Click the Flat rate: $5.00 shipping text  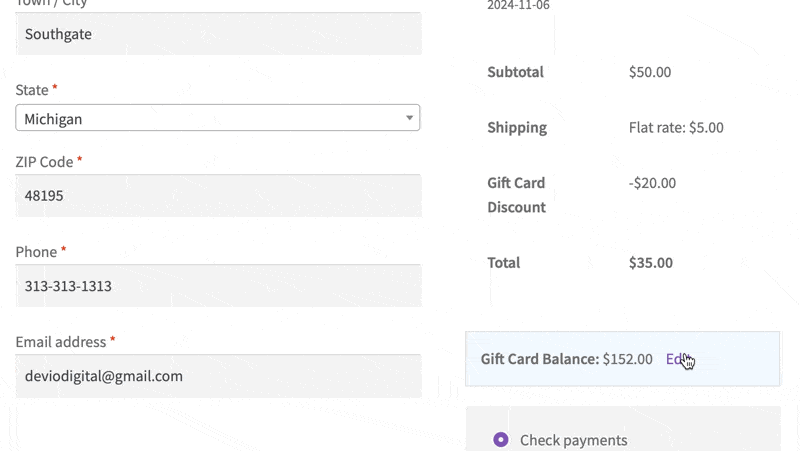676,127
